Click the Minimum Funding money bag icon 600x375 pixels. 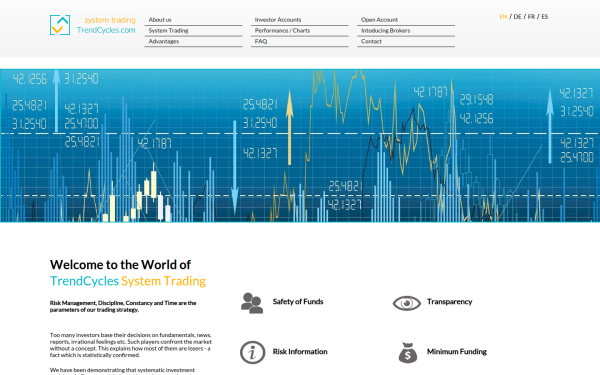click(x=408, y=352)
